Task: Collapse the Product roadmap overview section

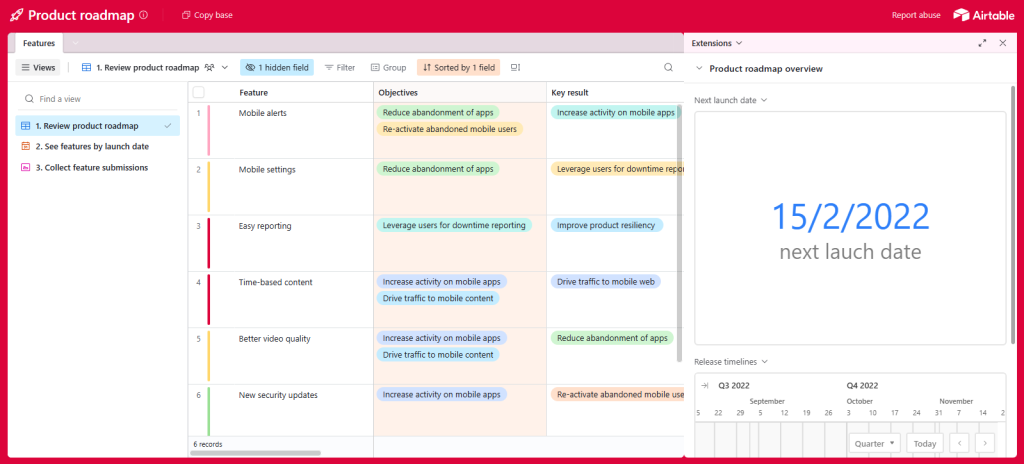Action: pyautogui.click(x=699, y=69)
